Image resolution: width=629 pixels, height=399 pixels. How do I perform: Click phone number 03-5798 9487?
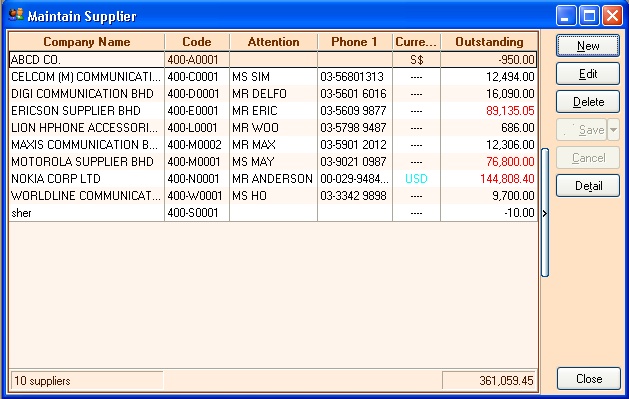coord(355,128)
